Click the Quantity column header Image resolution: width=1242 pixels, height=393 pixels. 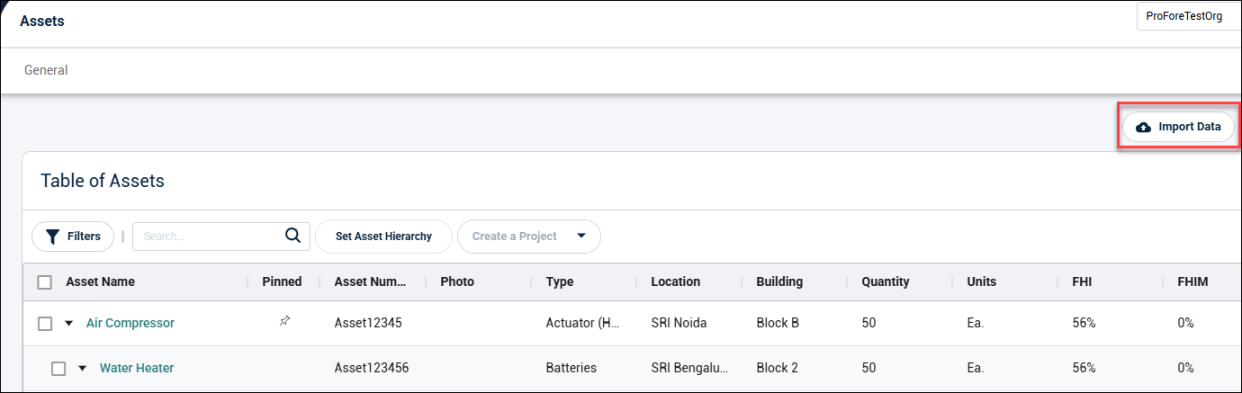(x=886, y=282)
